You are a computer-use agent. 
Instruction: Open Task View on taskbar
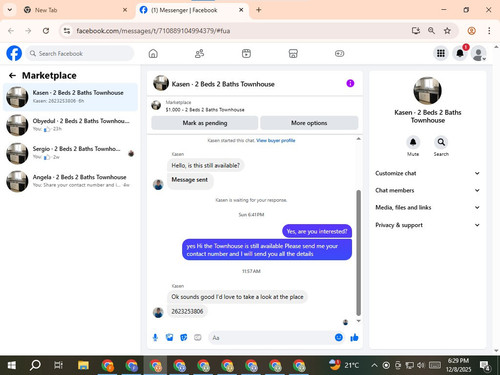(58, 365)
